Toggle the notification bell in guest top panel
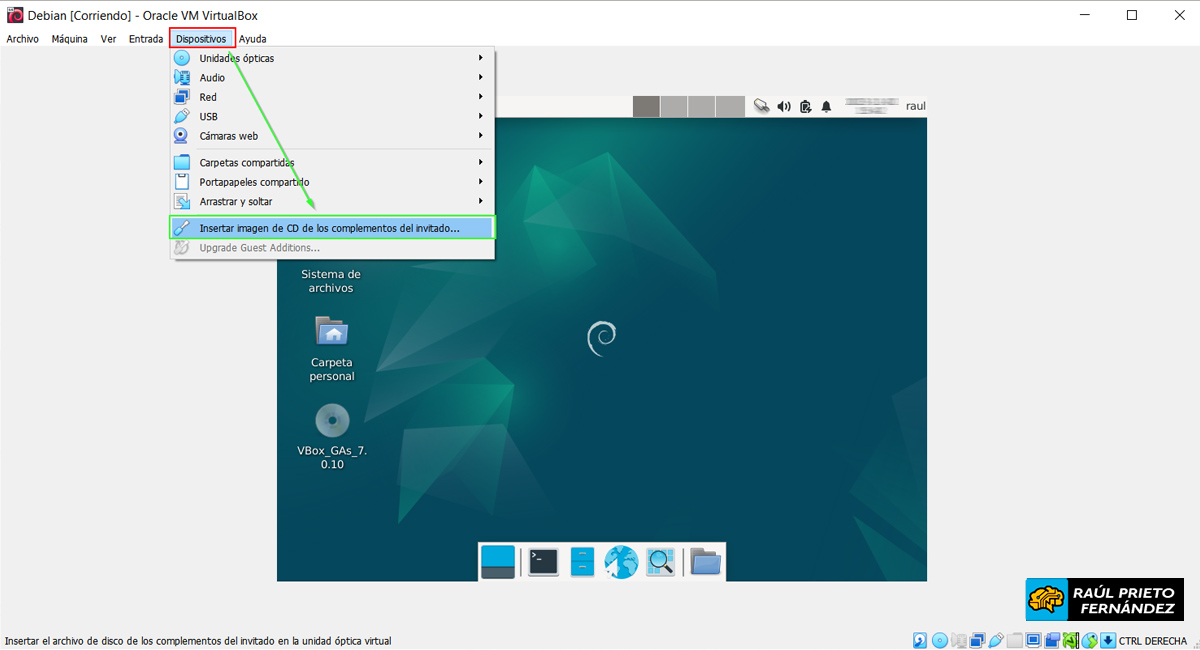The image size is (1200, 650). (825, 106)
